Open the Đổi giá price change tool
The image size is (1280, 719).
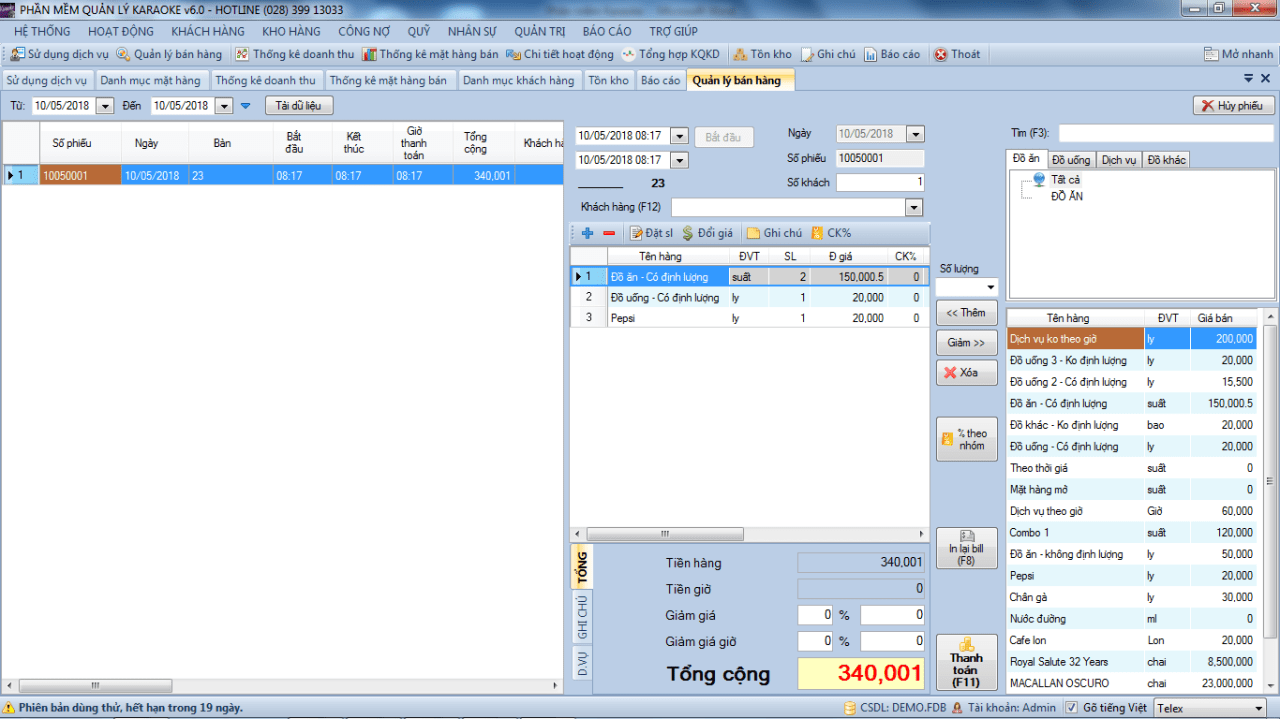click(x=707, y=233)
